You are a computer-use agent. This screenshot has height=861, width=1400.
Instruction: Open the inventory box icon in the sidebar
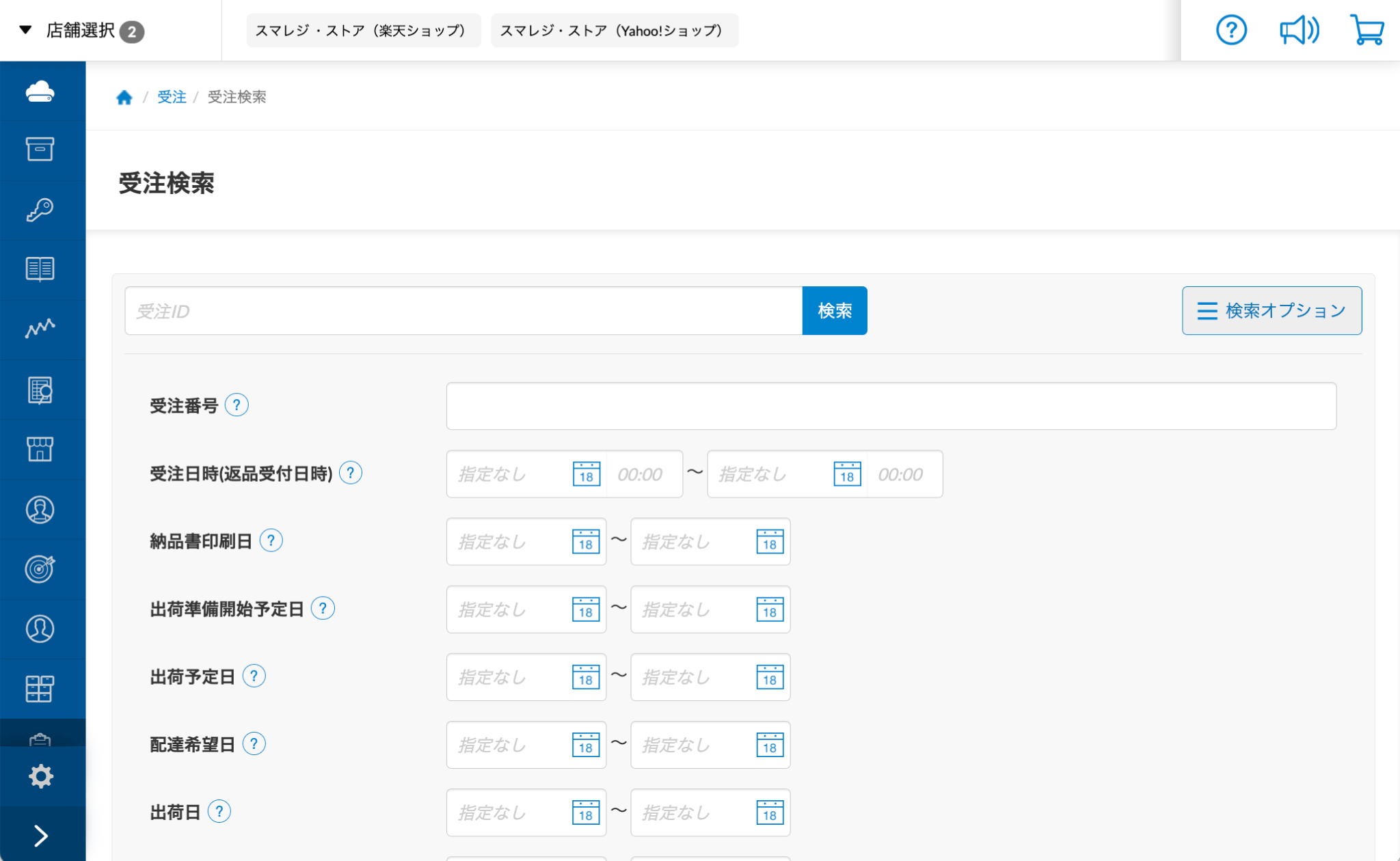point(42,150)
